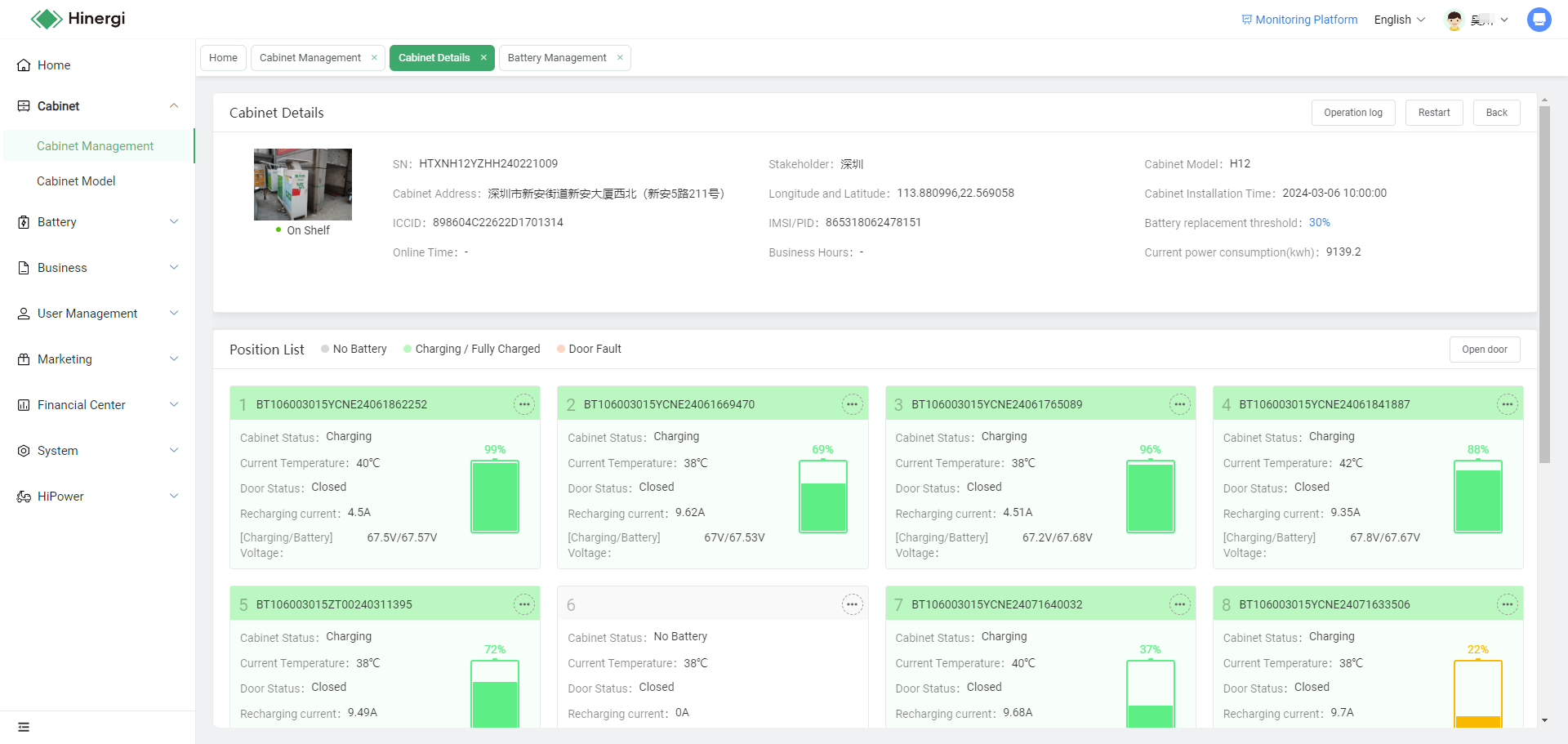The image size is (1568, 744).
Task: Click the cabinet photo thumbnail
Action: tap(303, 185)
